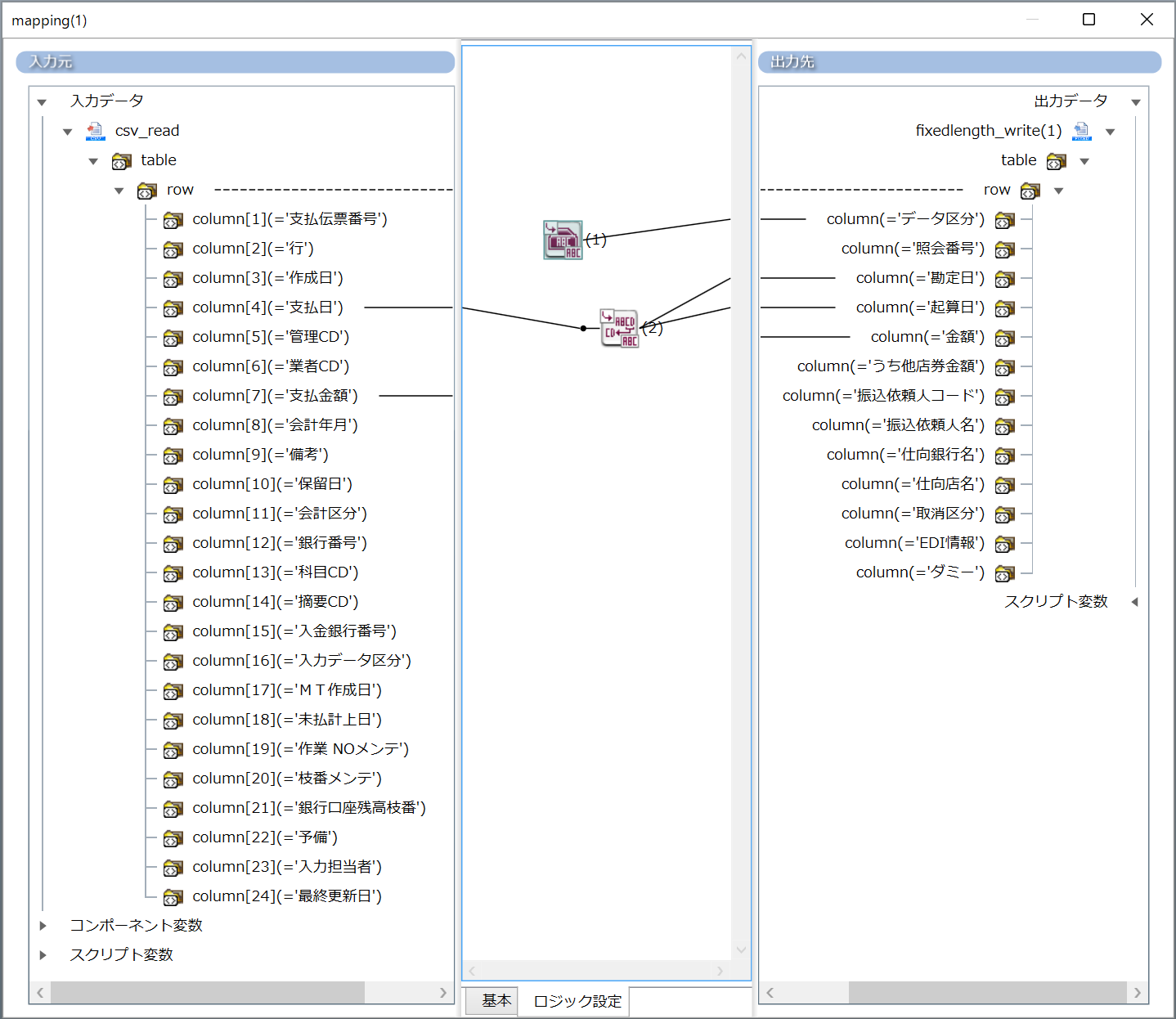Click icon of column[16] 入力データ区分

[173, 662]
